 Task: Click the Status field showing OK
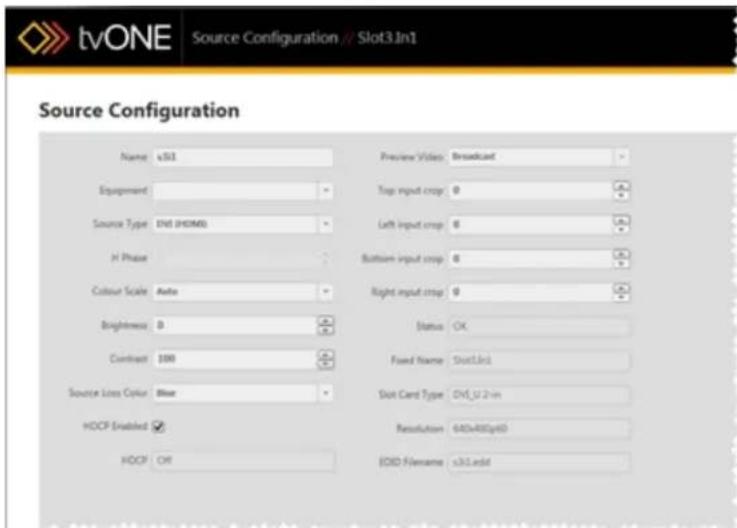pos(539,326)
